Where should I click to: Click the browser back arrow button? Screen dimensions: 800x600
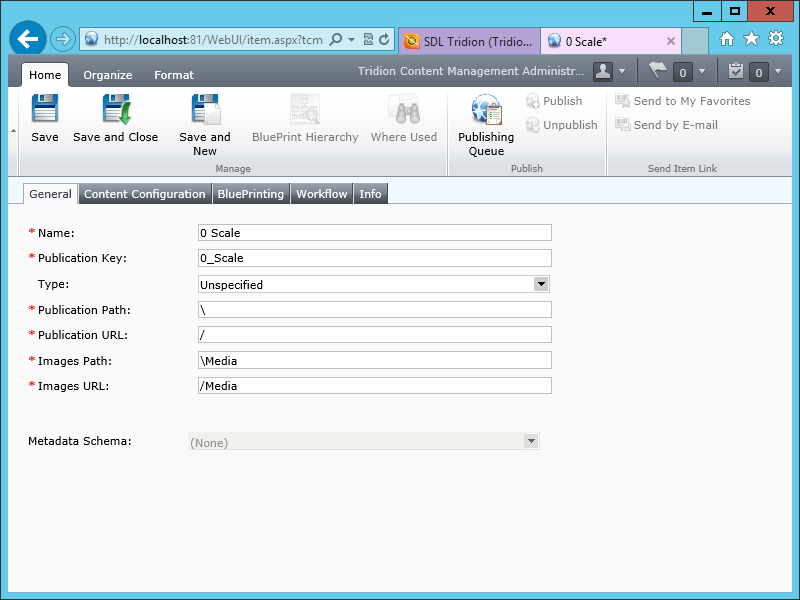pyautogui.click(x=29, y=39)
